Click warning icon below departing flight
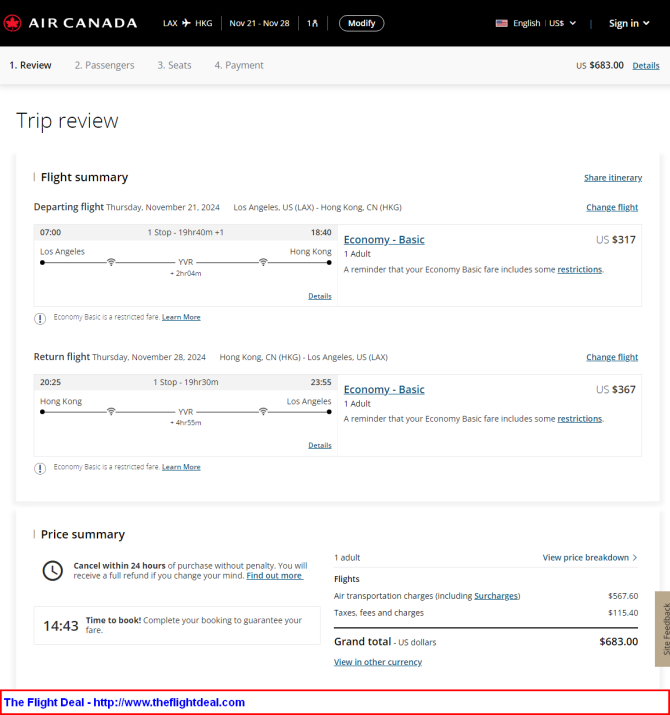 (x=40, y=318)
